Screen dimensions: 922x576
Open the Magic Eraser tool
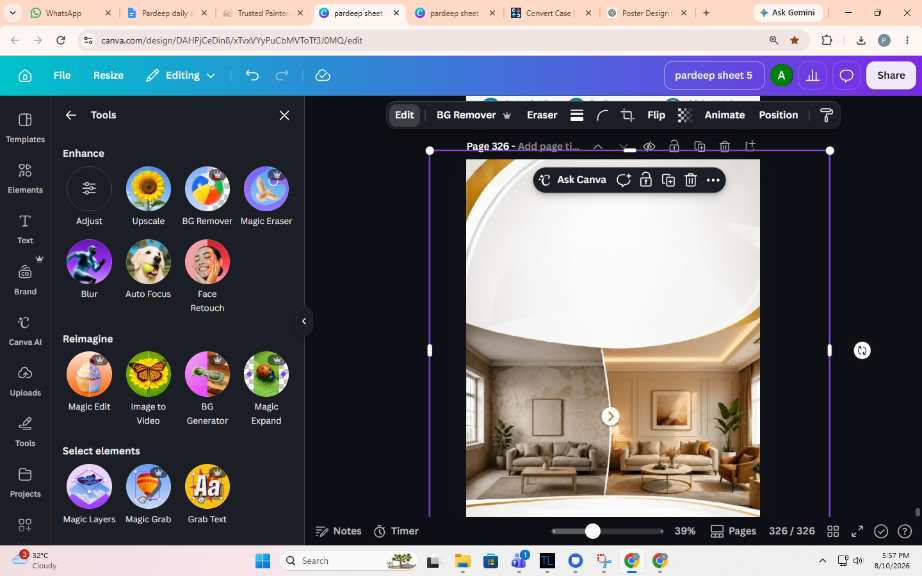click(266, 196)
